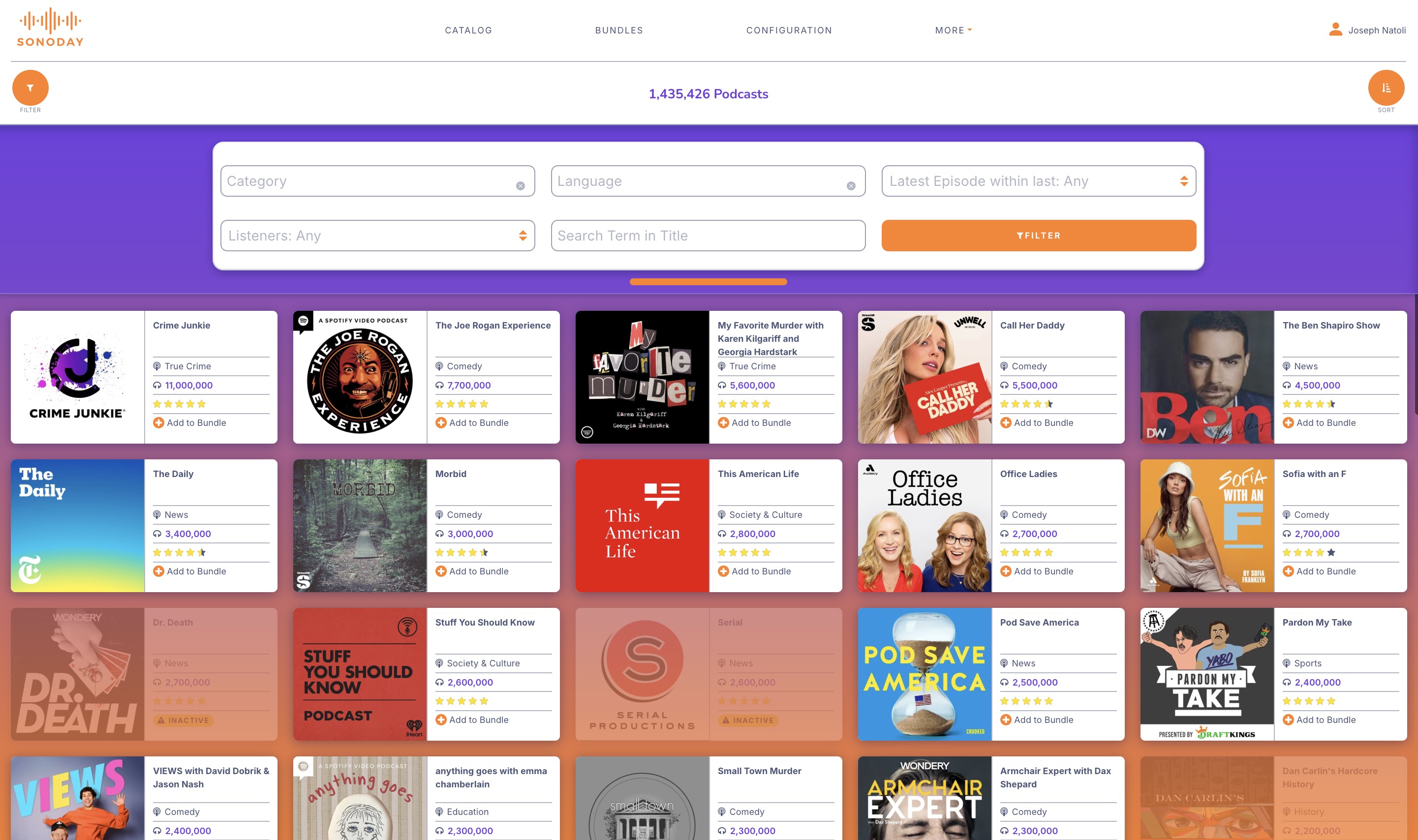Click the orange progress bar below the filter panel

click(x=708, y=281)
